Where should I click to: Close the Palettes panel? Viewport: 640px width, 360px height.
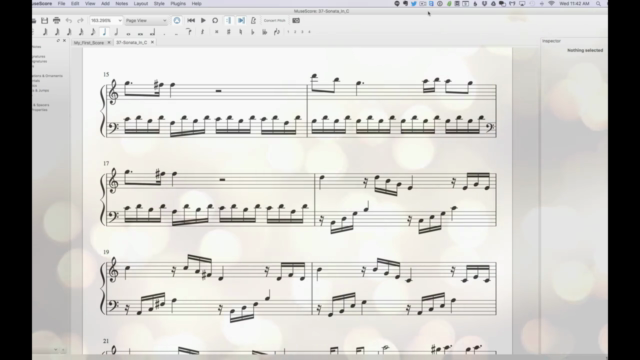[x=64, y=40]
